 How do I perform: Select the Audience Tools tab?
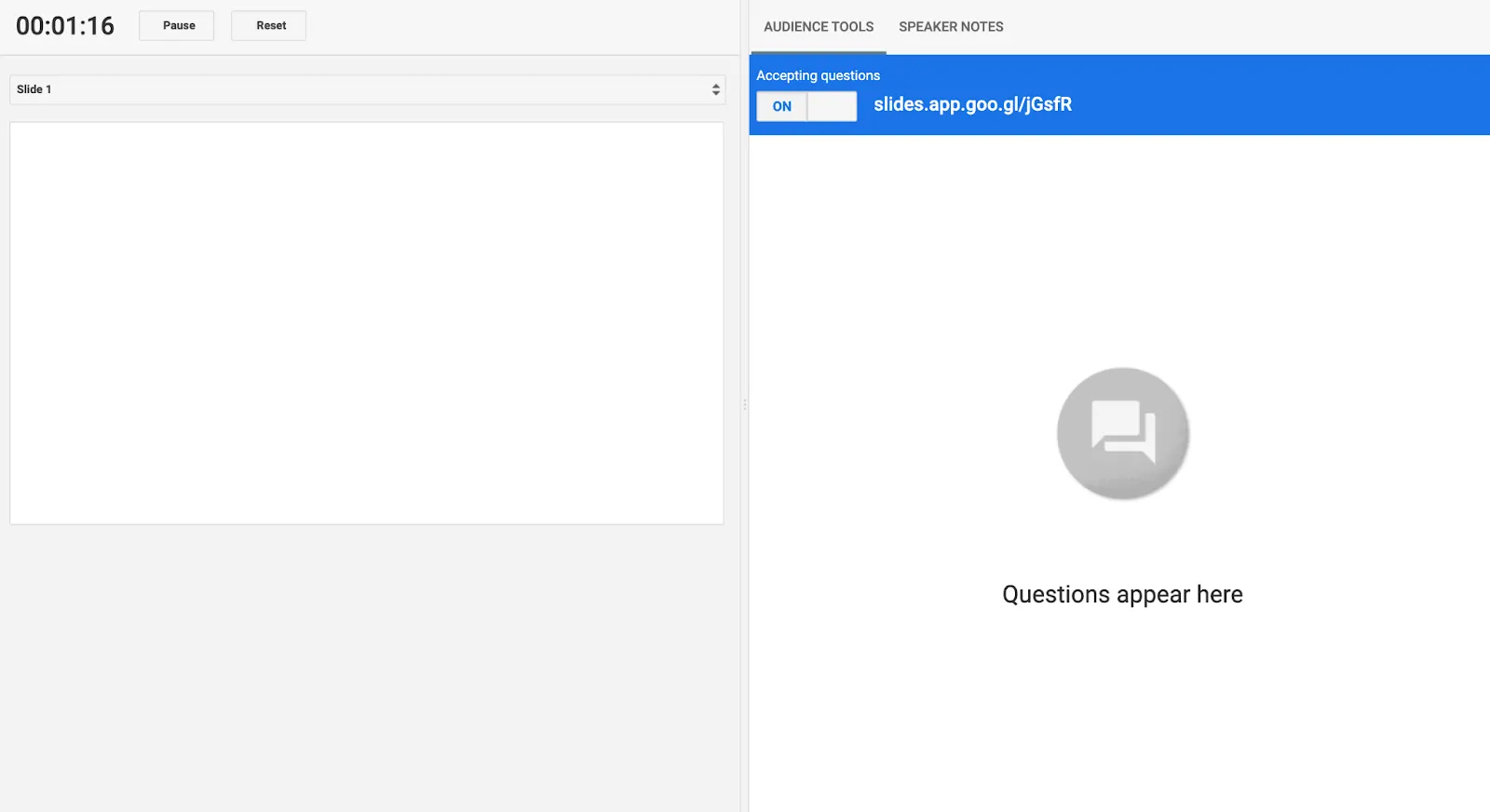coord(819,27)
